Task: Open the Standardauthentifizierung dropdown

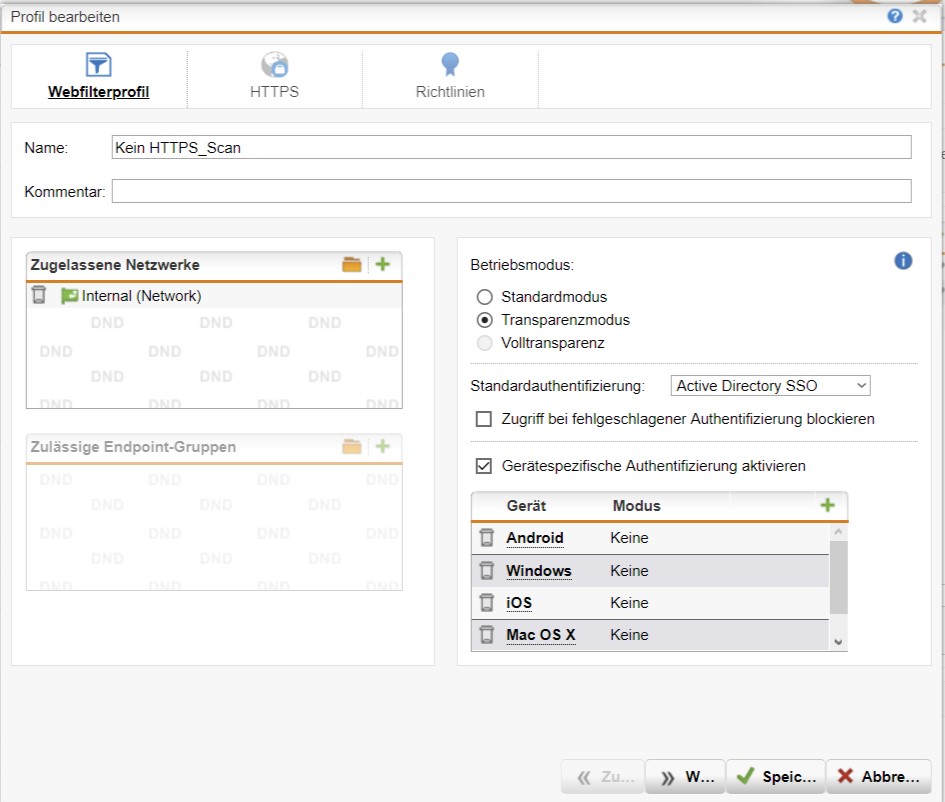Action: [770, 386]
